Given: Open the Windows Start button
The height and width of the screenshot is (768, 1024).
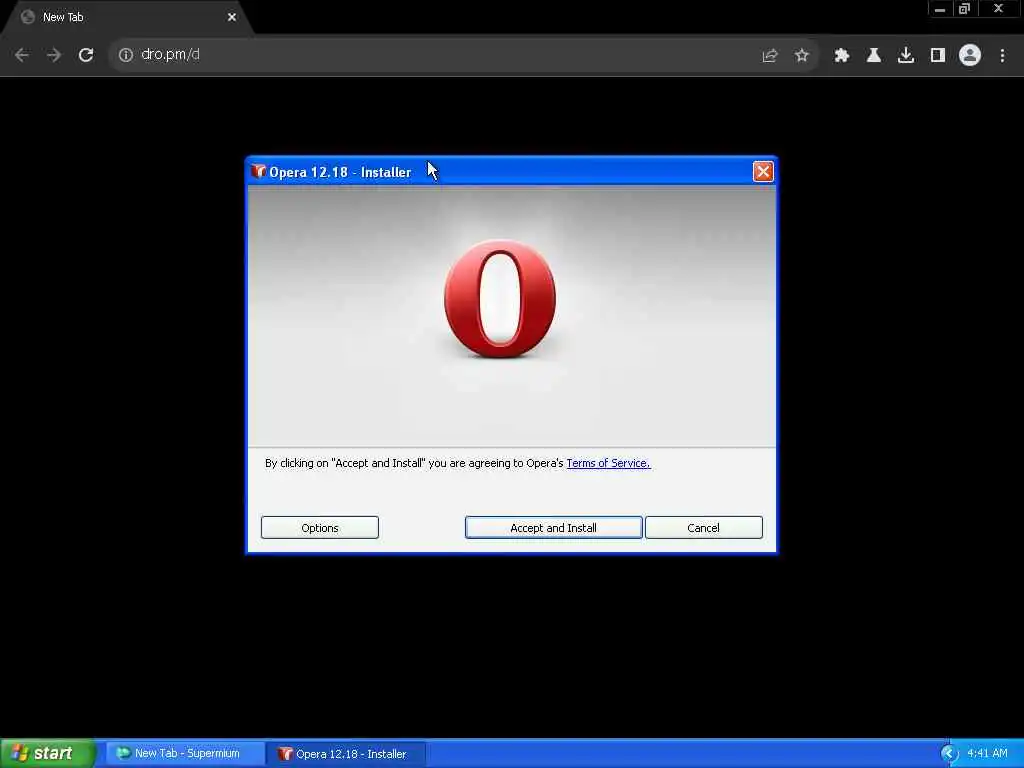Looking at the screenshot, I should coord(48,753).
